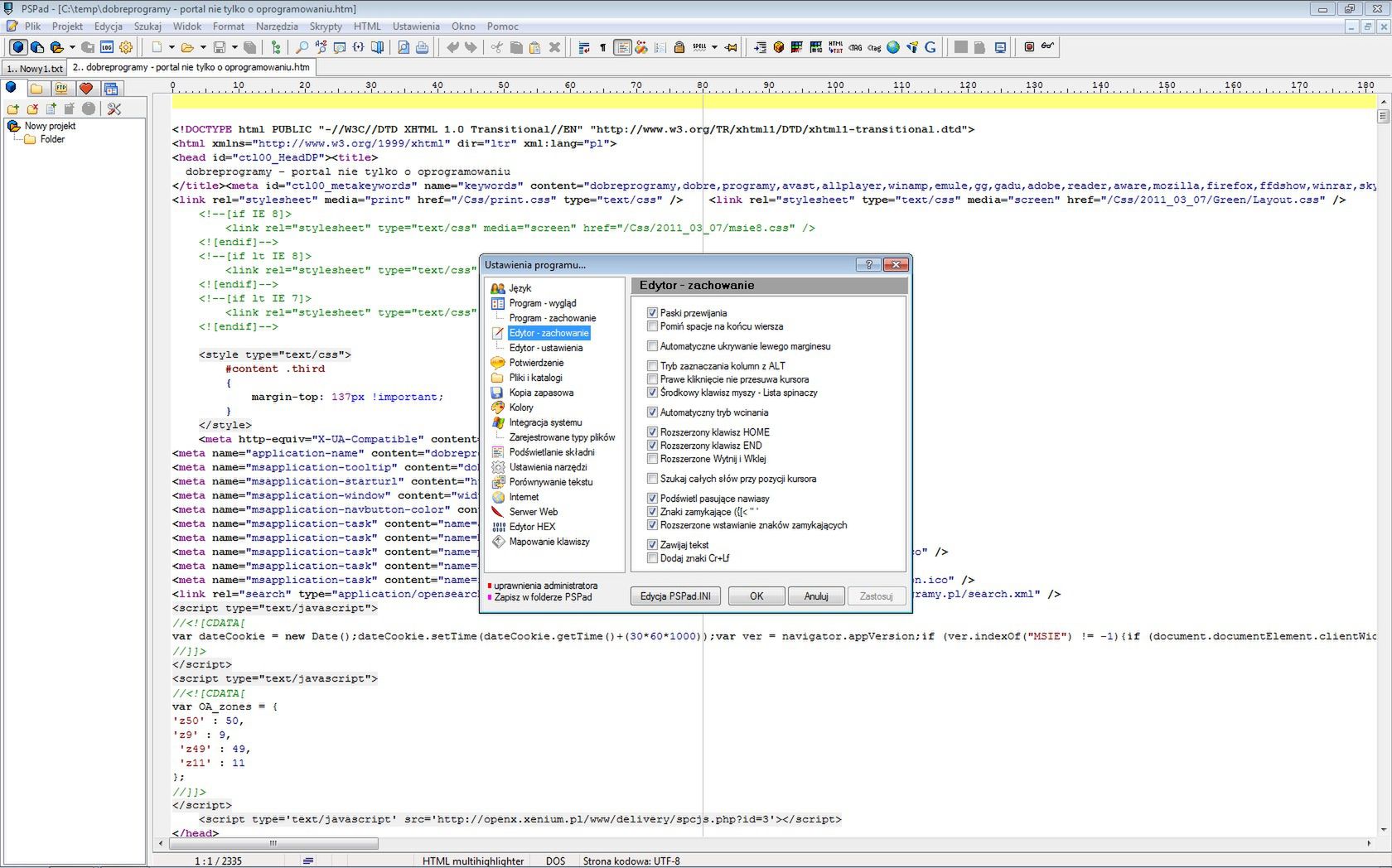
Task: Click vertical scrollbar down arrow
Action: (x=1383, y=829)
